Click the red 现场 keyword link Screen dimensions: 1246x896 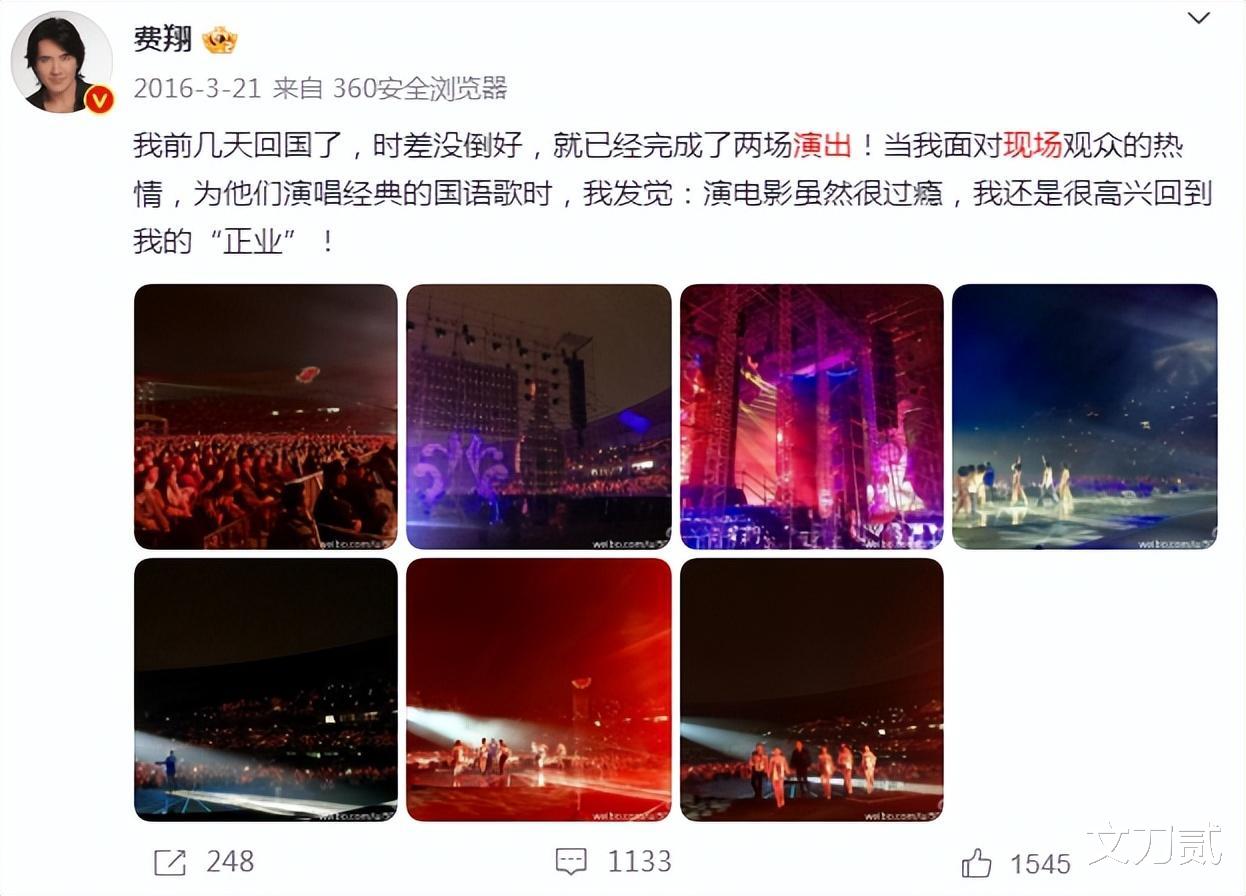tap(1032, 146)
